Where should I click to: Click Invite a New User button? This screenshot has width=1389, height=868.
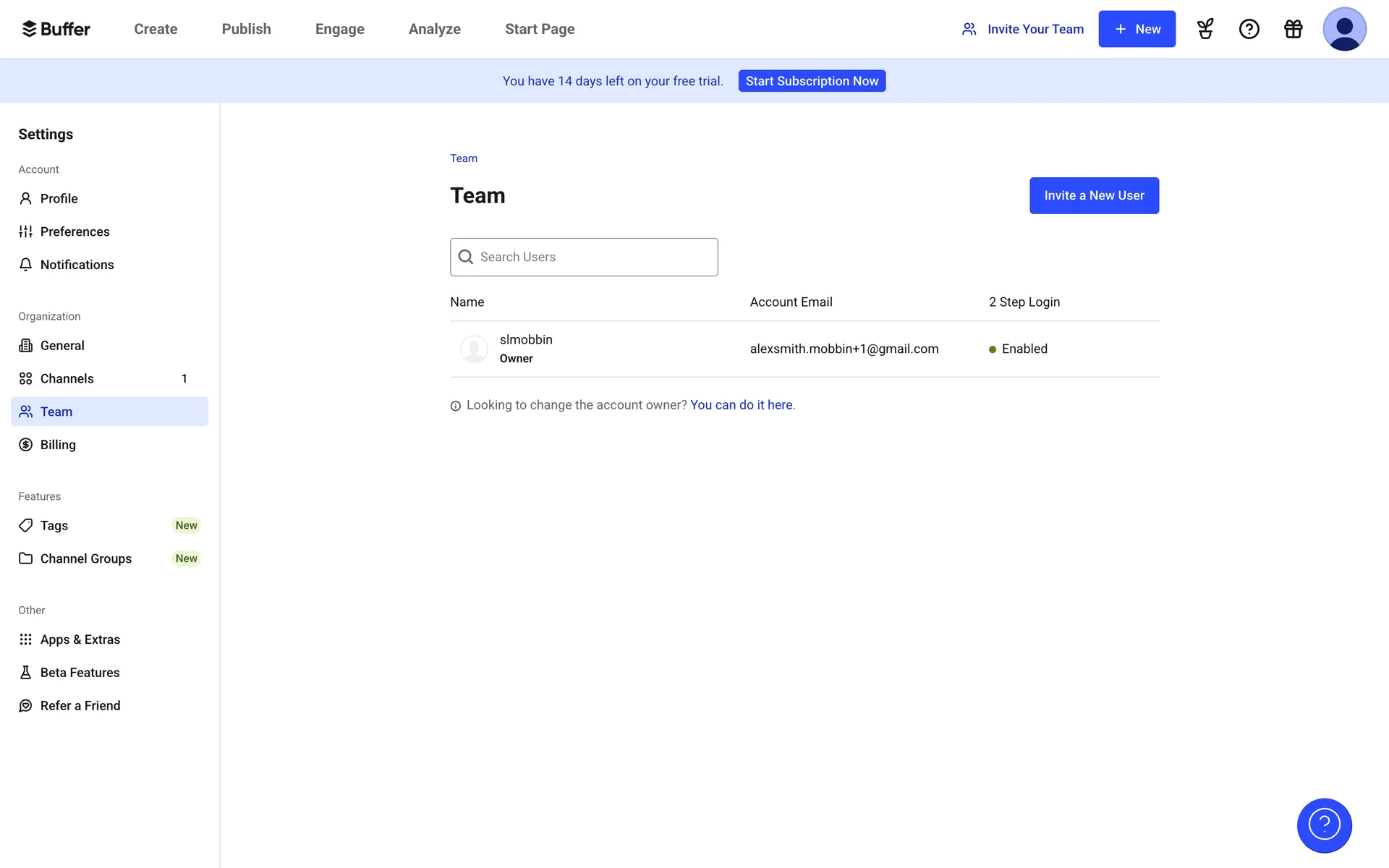[x=1094, y=195]
